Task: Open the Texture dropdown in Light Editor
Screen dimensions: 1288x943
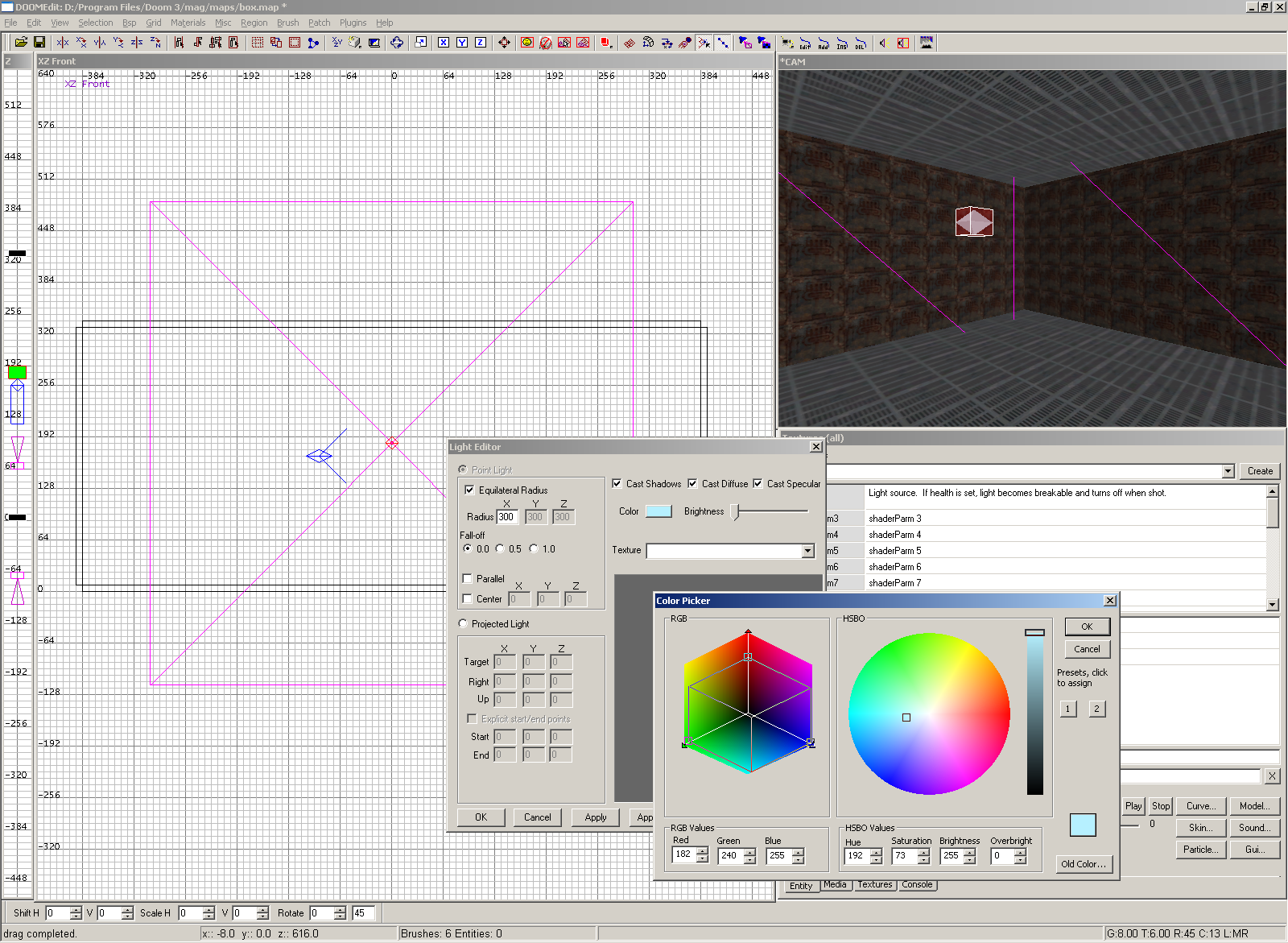Action: click(x=807, y=551)
